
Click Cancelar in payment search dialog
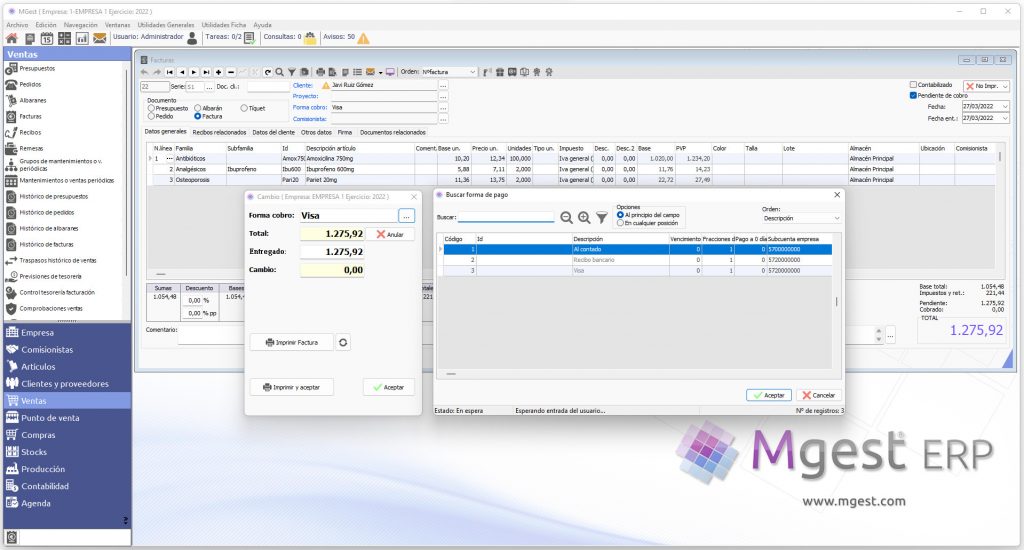[819, 395]
